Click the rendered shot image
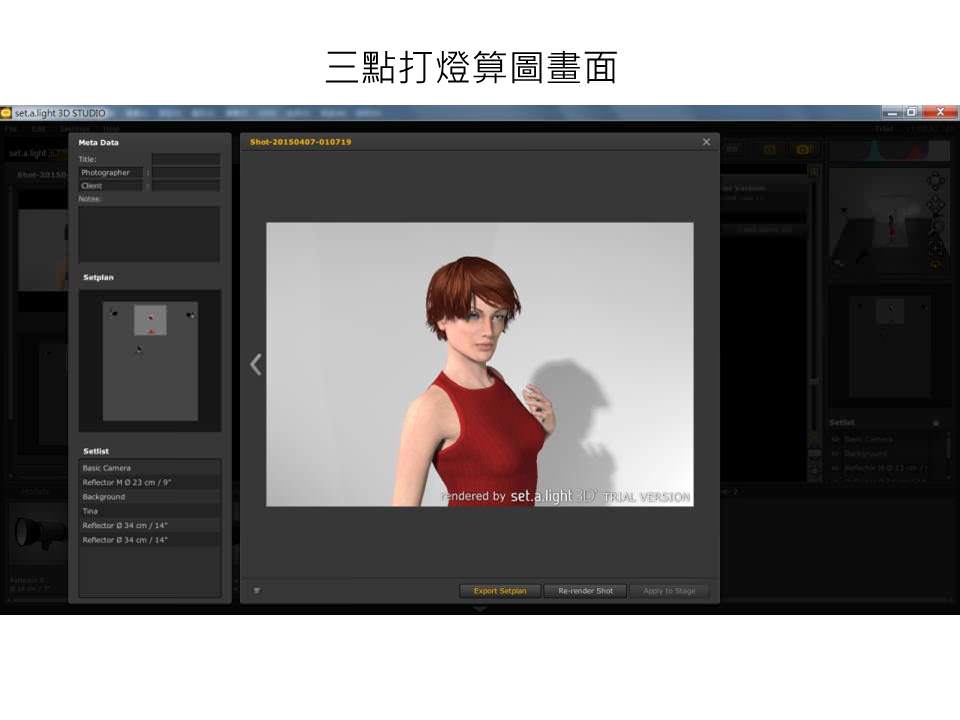This screenshot has height=720, width=960. click(479, 364)
